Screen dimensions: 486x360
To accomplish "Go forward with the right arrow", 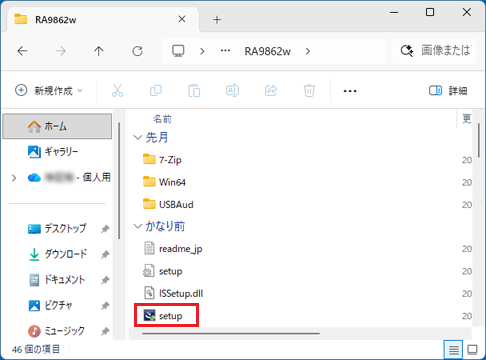I will (x=60, y=51).
